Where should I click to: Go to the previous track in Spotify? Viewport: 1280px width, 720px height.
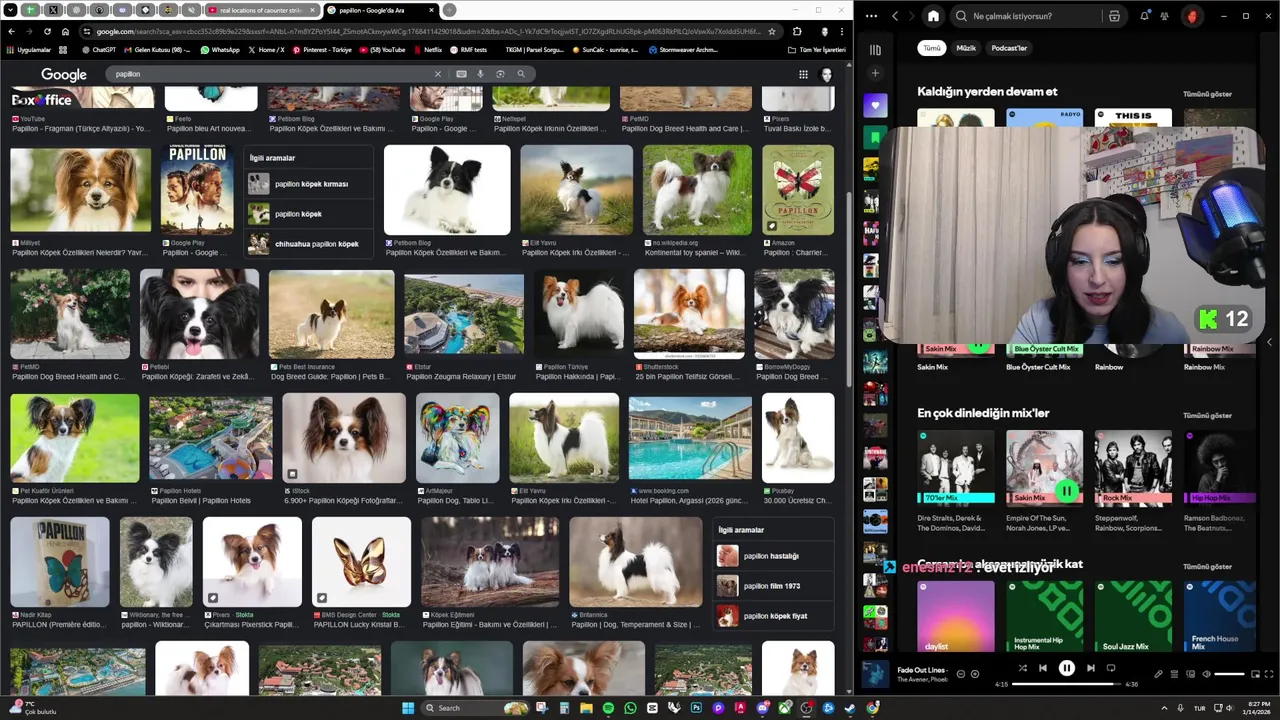(x=1043, y=668)
